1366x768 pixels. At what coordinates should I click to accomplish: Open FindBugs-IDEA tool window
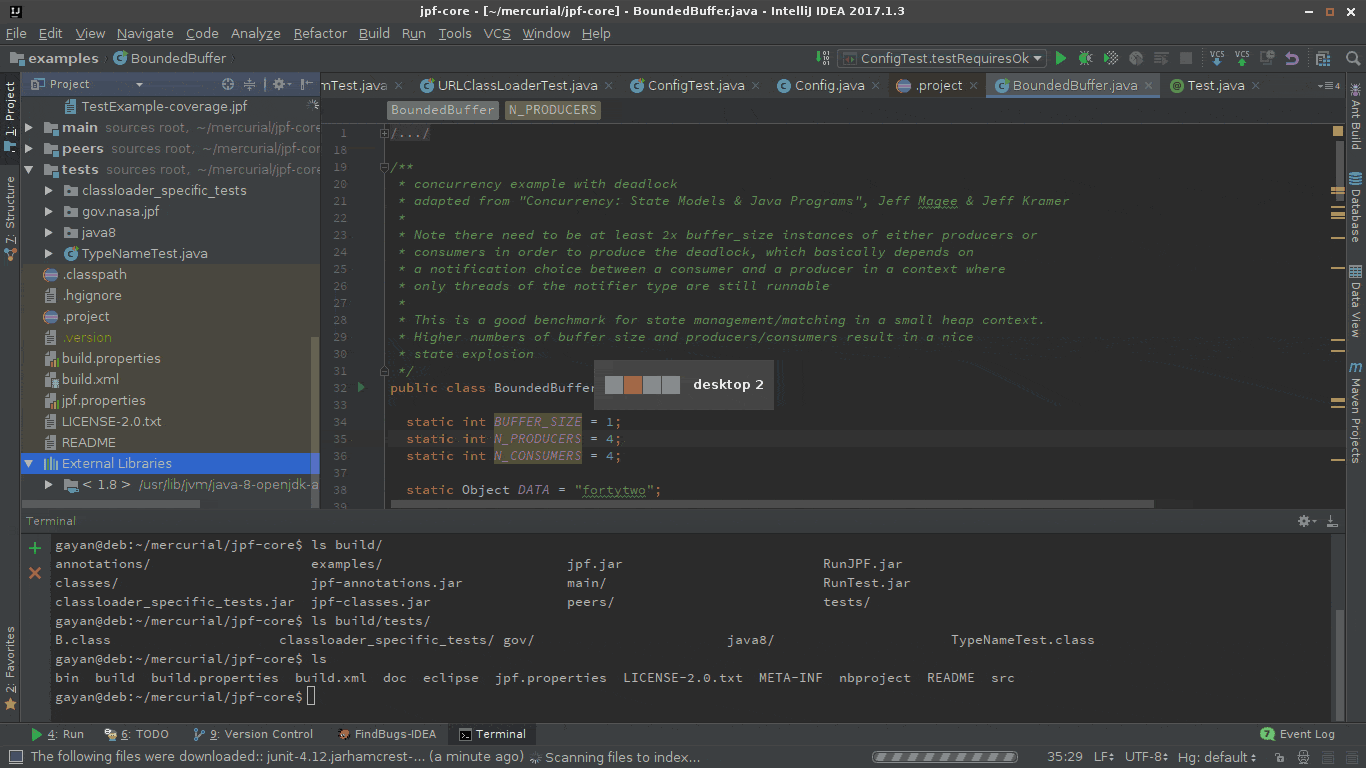387,734
